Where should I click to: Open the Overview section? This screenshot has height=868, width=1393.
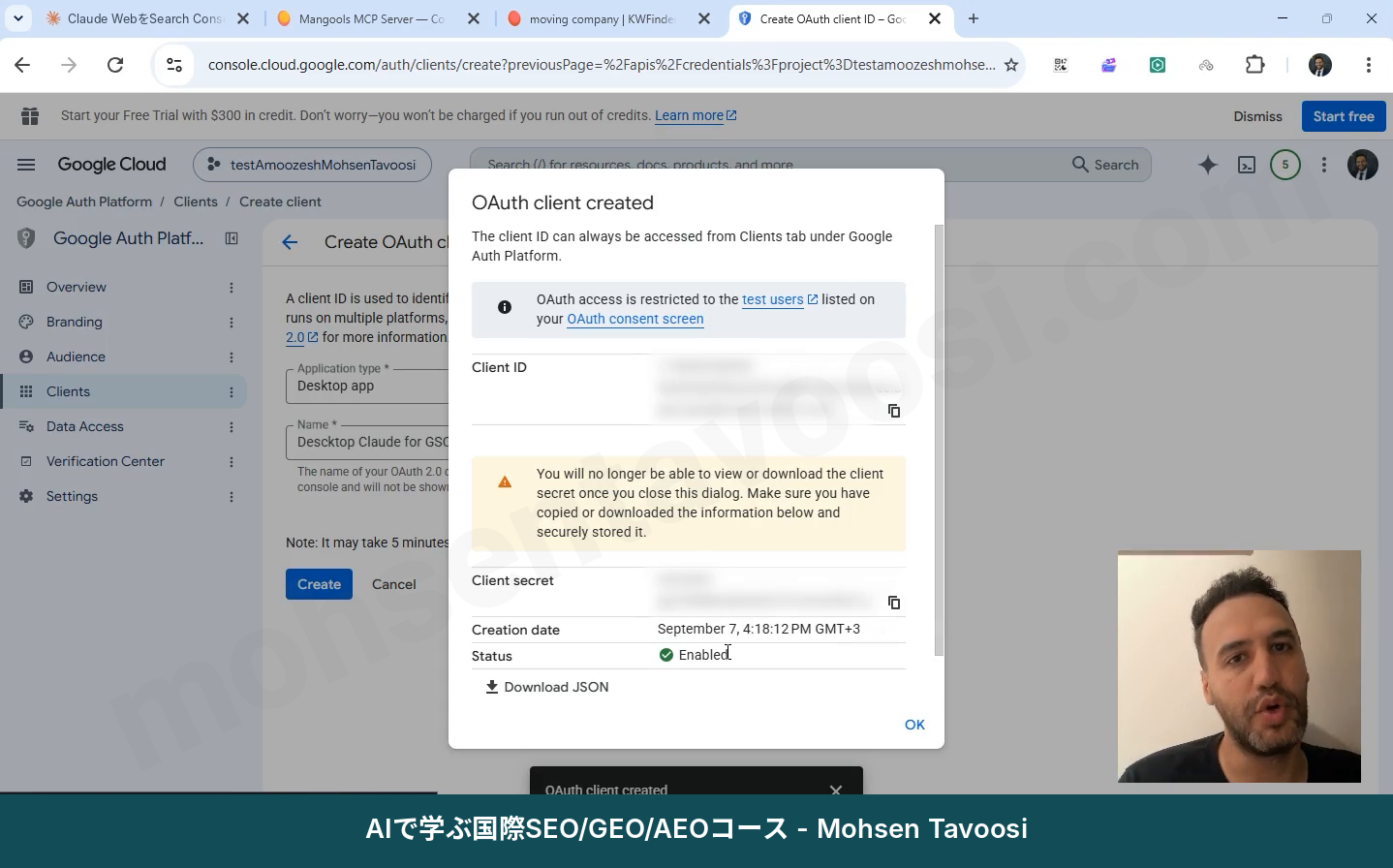click(x=77, y=287)
